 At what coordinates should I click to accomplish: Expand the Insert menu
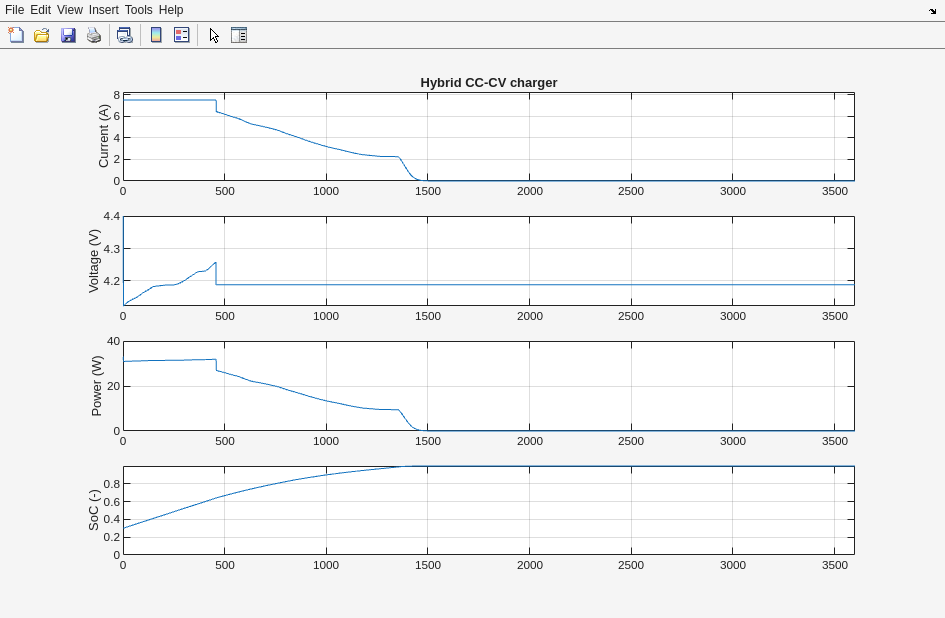103,10
